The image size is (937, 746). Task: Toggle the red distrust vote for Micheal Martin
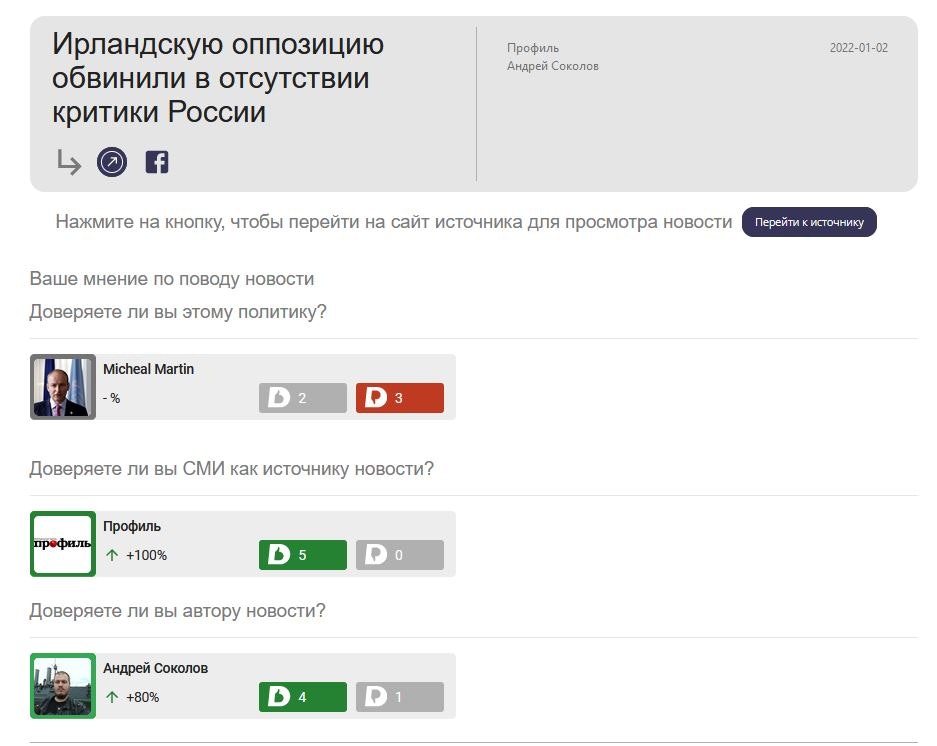pyautogui.click(x=399, y=397)
